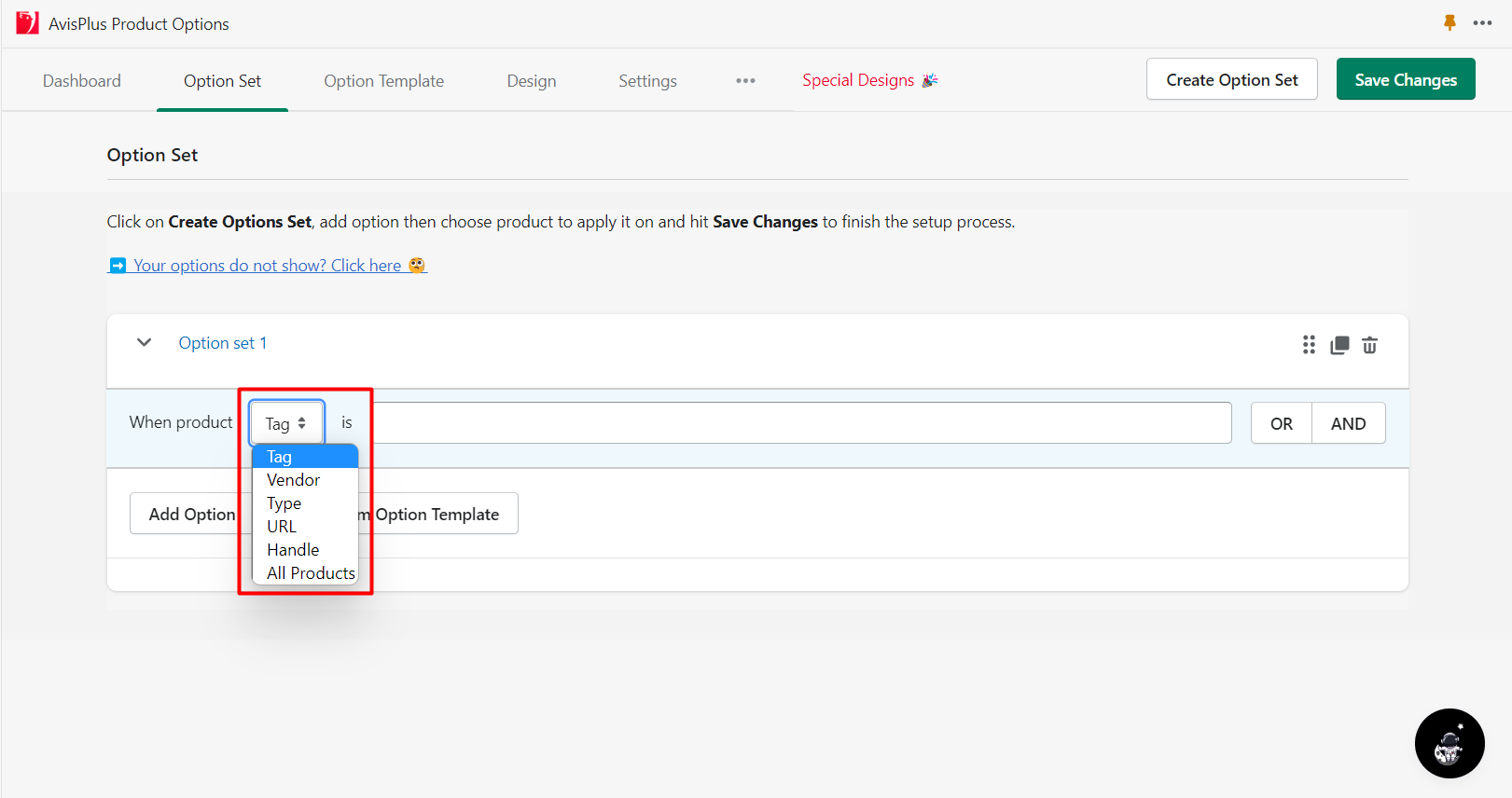Open the Design tab
1512x798 pixels.
[x=532, y=81]
